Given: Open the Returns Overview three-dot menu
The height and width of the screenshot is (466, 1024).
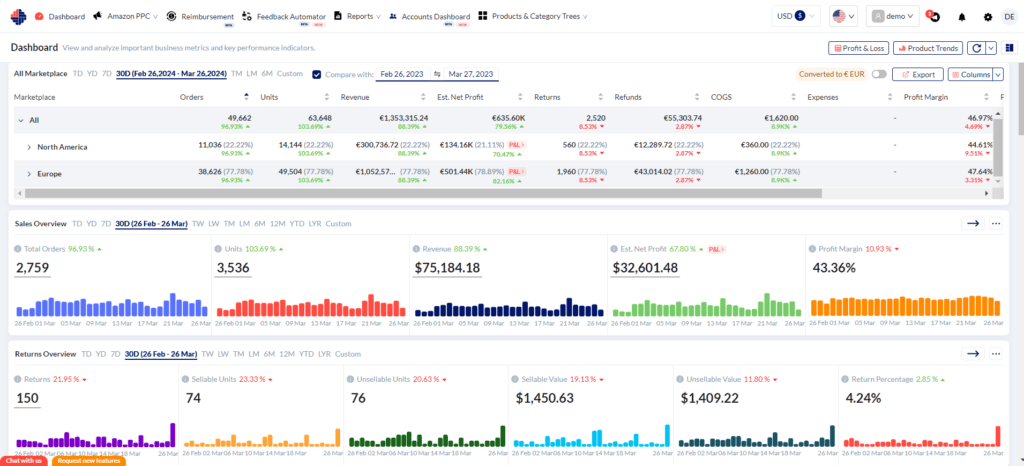Looking at the screenshot, I should (996, 354).
